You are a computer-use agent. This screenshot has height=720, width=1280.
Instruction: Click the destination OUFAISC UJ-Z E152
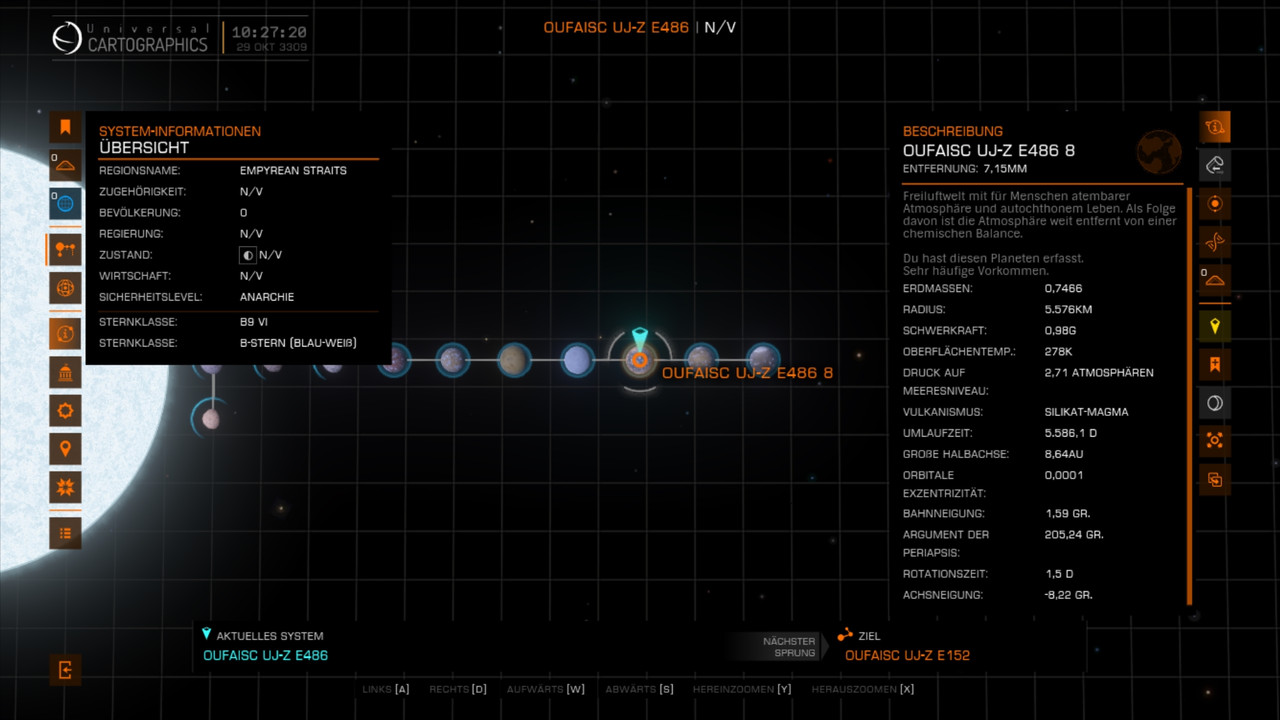(x=907, y=656)
